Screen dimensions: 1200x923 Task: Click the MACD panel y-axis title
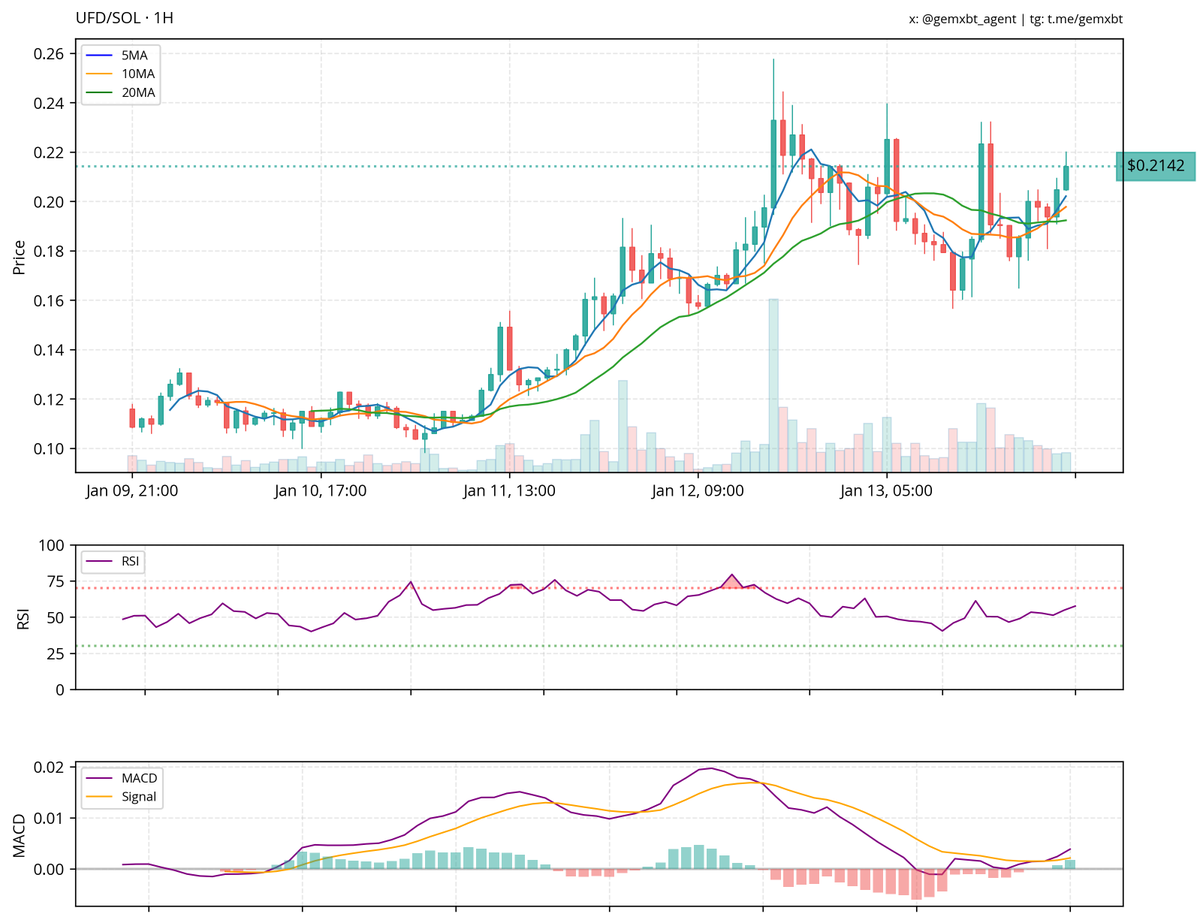(19, 834)
